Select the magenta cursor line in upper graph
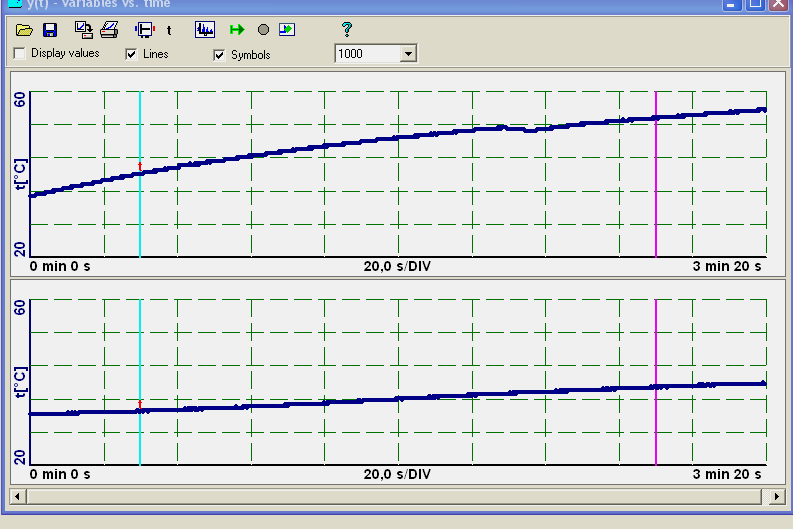This screenshot has width=793, height=529. click(x=656, y=174)
